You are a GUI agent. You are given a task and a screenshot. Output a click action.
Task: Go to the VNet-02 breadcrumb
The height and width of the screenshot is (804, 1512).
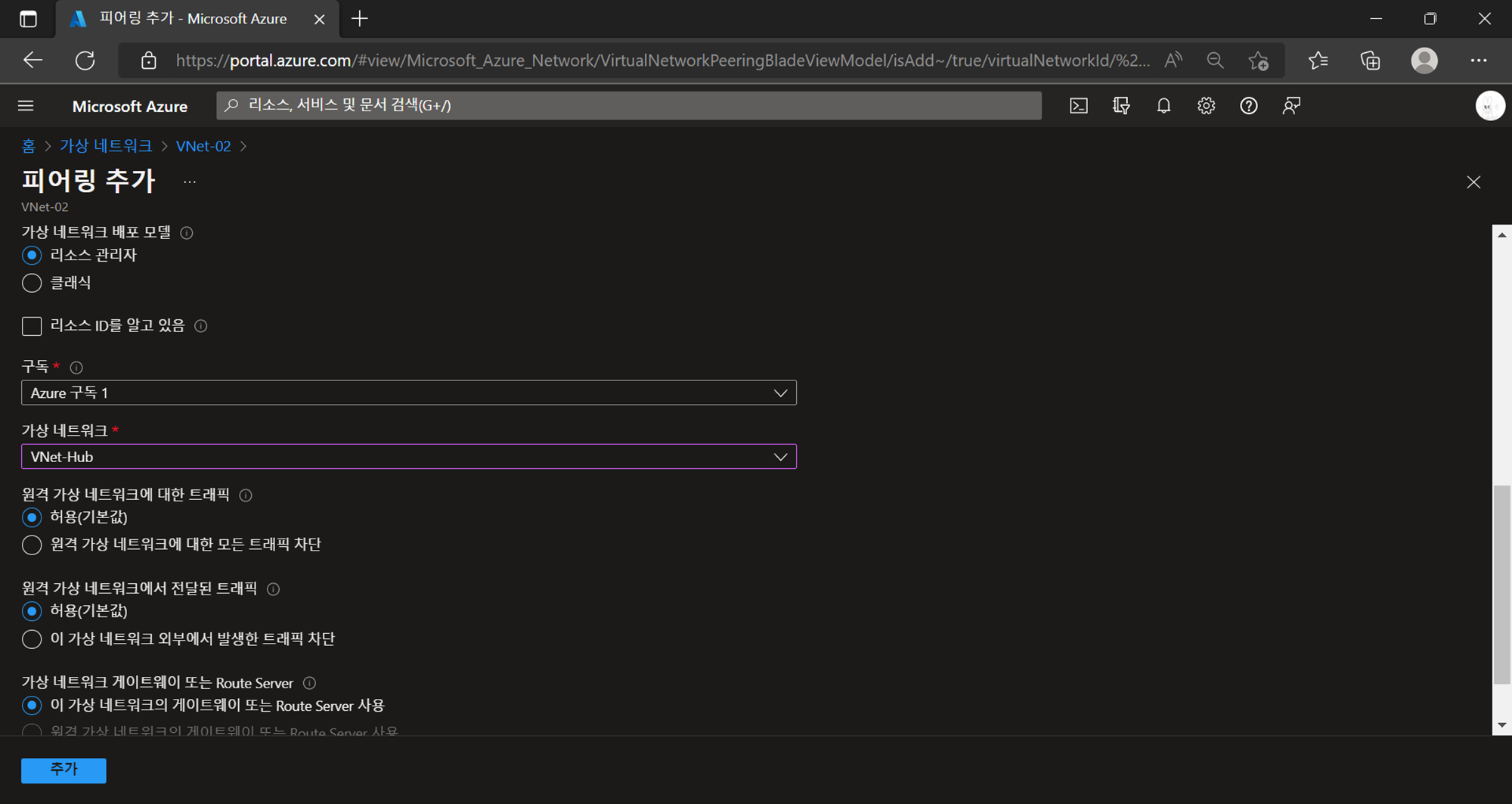pyautogui.click(x=203, y=146)
